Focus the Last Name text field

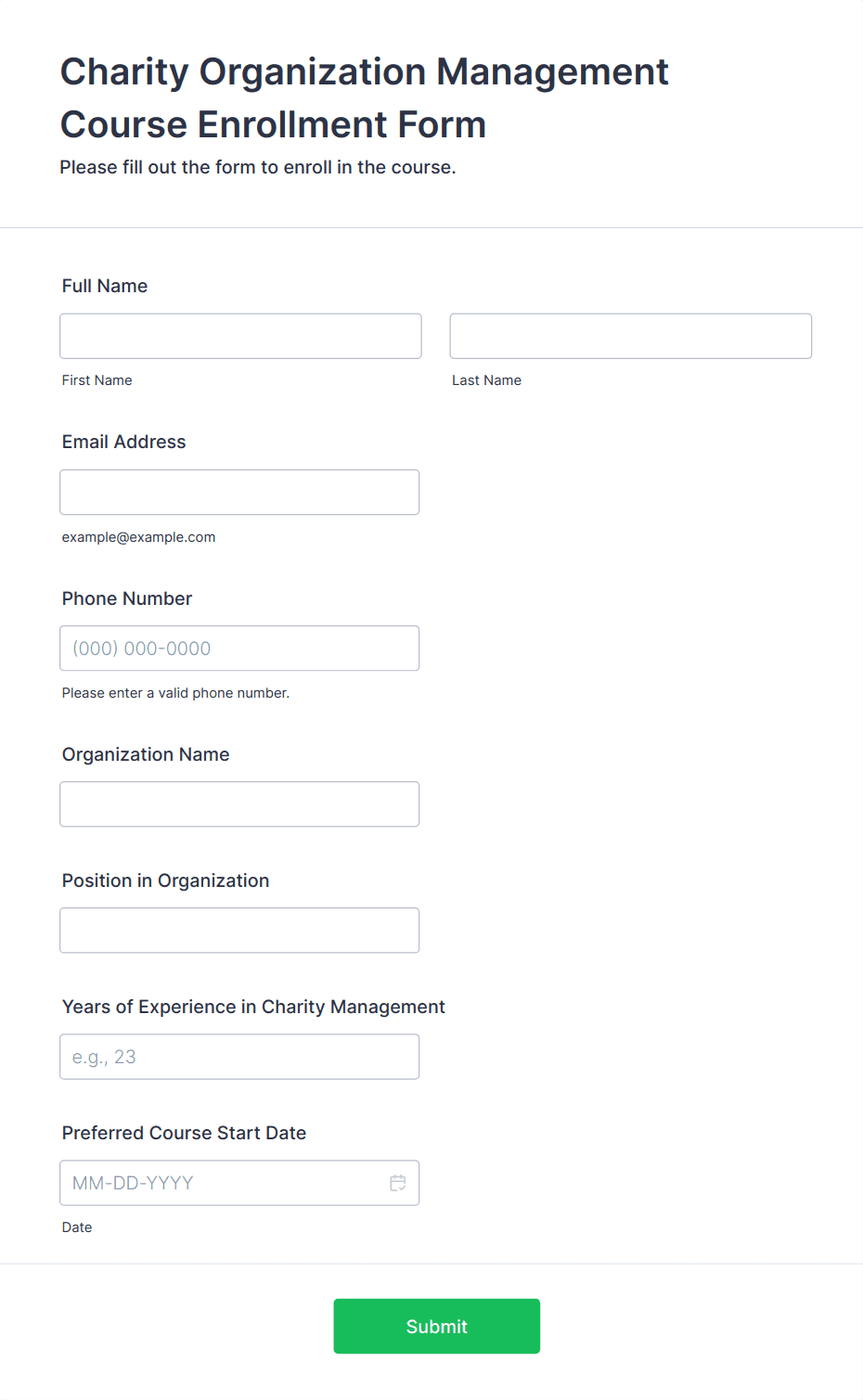tap(631, 336)
